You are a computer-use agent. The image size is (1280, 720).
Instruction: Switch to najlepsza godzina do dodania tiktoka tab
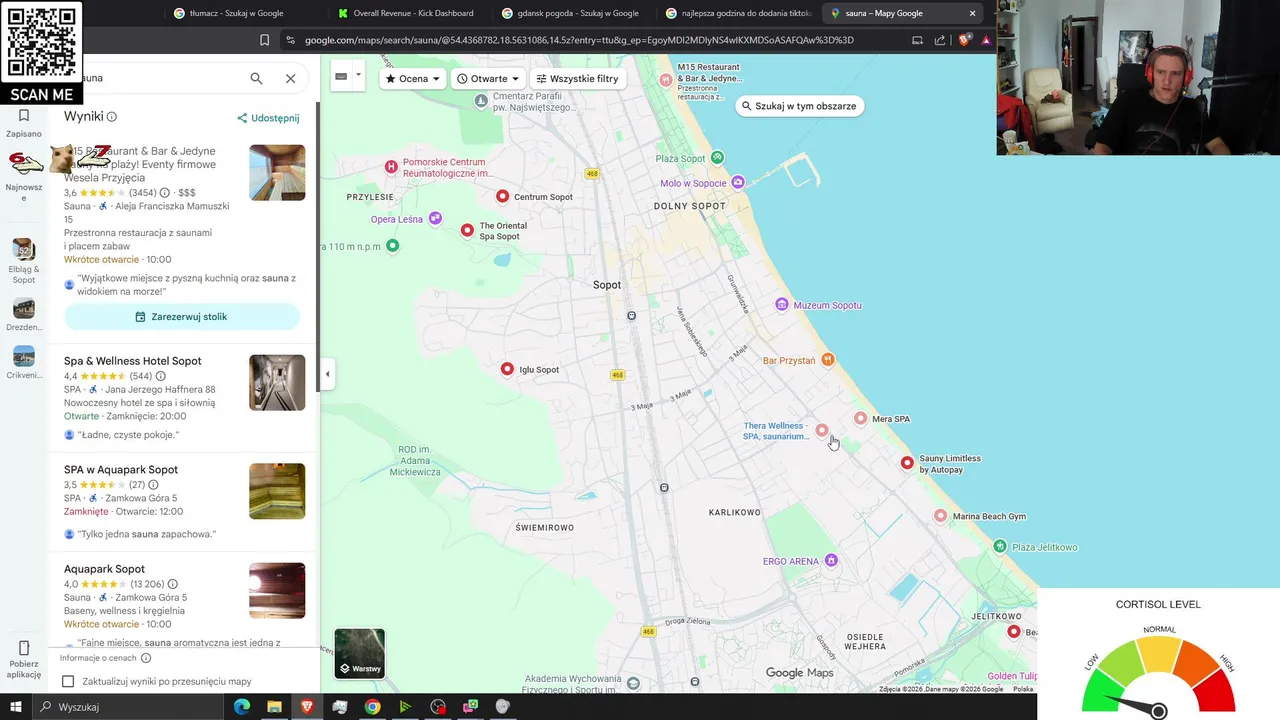(x=738, y=13)
